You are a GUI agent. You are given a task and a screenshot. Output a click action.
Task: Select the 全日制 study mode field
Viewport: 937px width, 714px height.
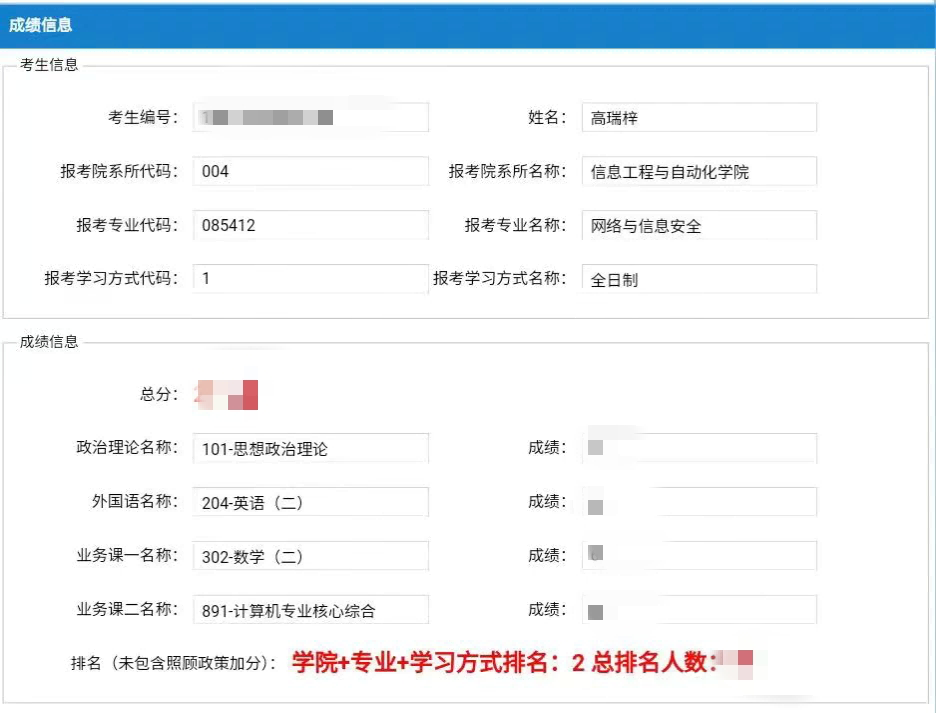pos(699,279)
